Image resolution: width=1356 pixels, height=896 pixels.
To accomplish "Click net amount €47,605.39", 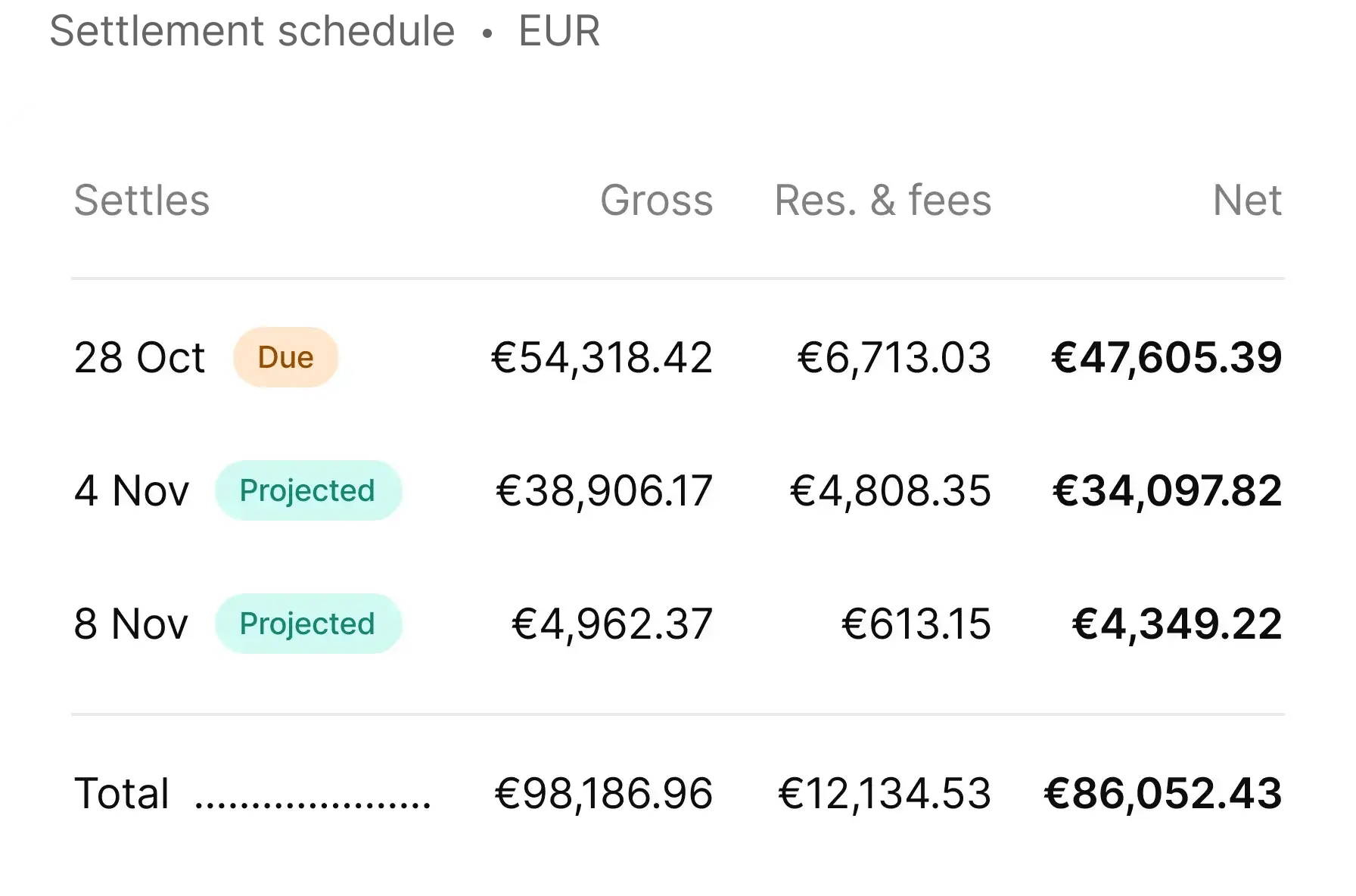I will [x=1167, y=357].
